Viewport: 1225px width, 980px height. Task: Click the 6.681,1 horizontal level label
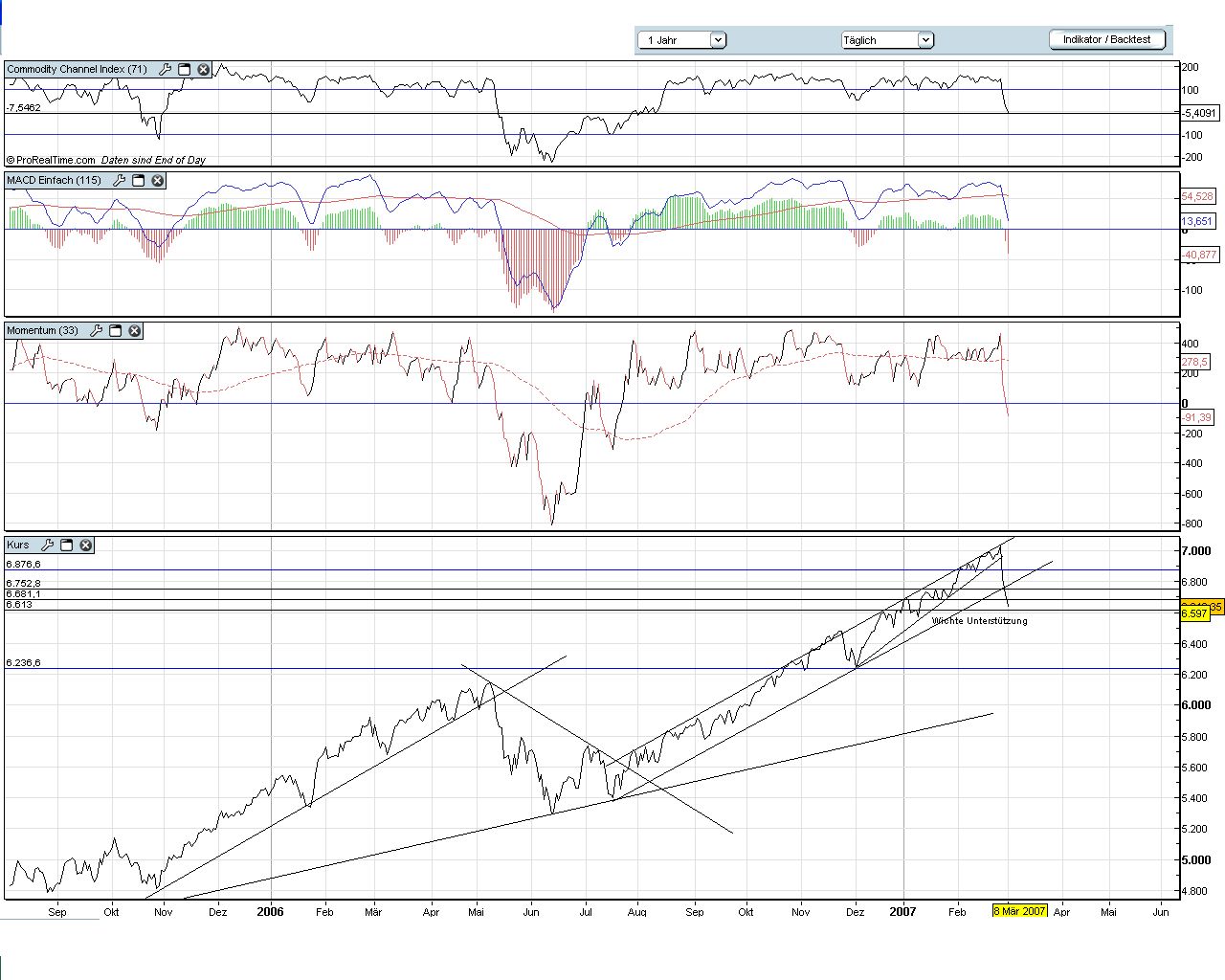click(x=23, y=594)
